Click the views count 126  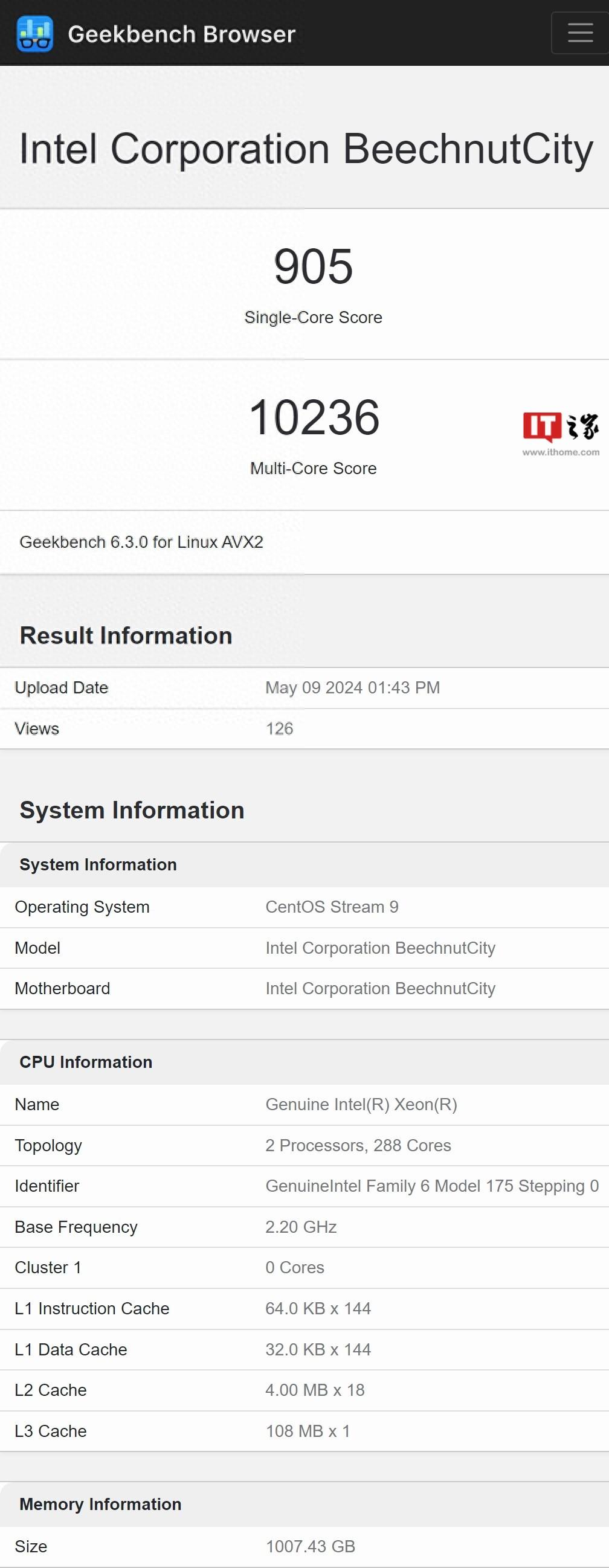pos(279,728)
